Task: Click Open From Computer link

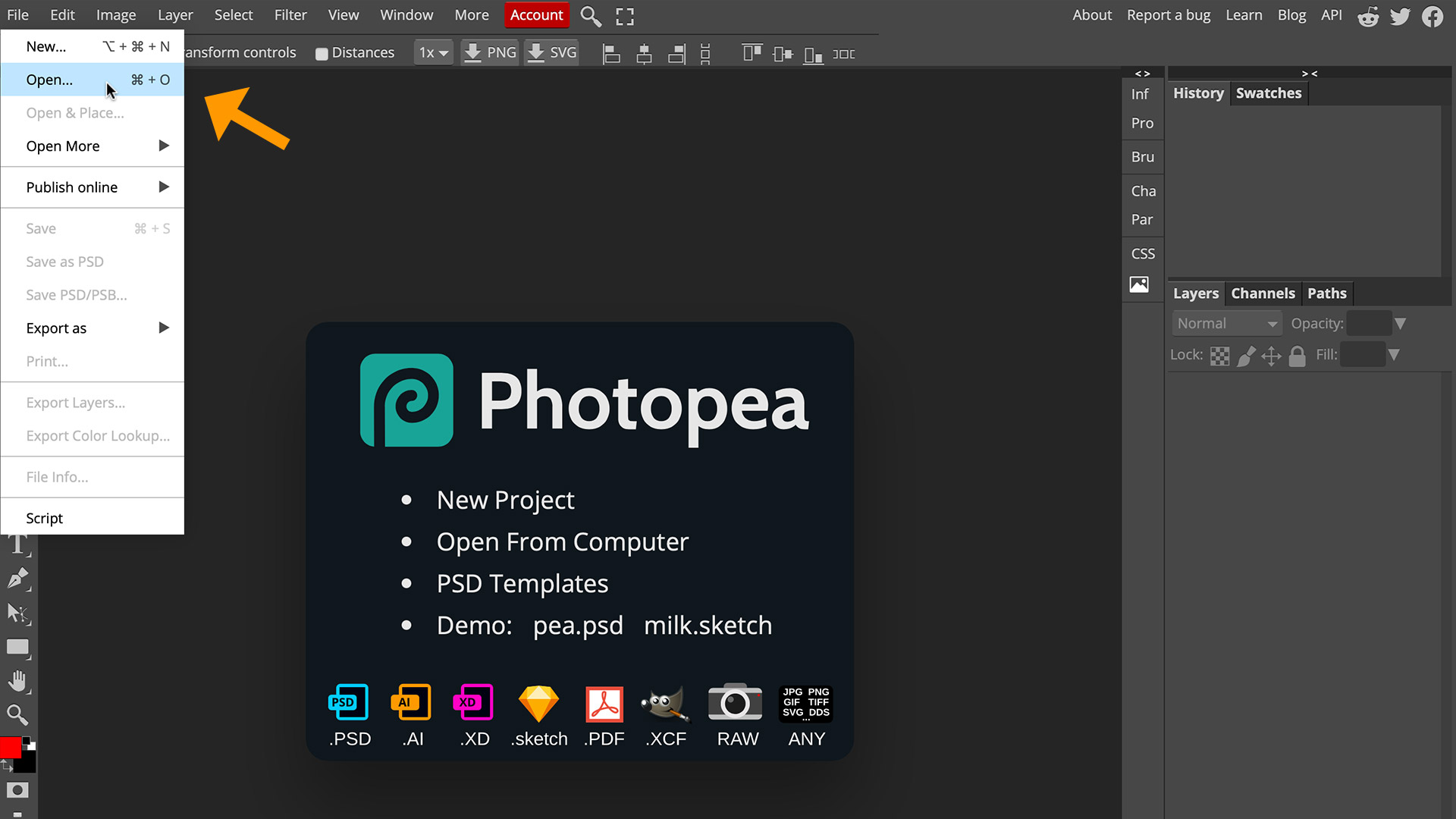Action: click(x=563, y=542)
